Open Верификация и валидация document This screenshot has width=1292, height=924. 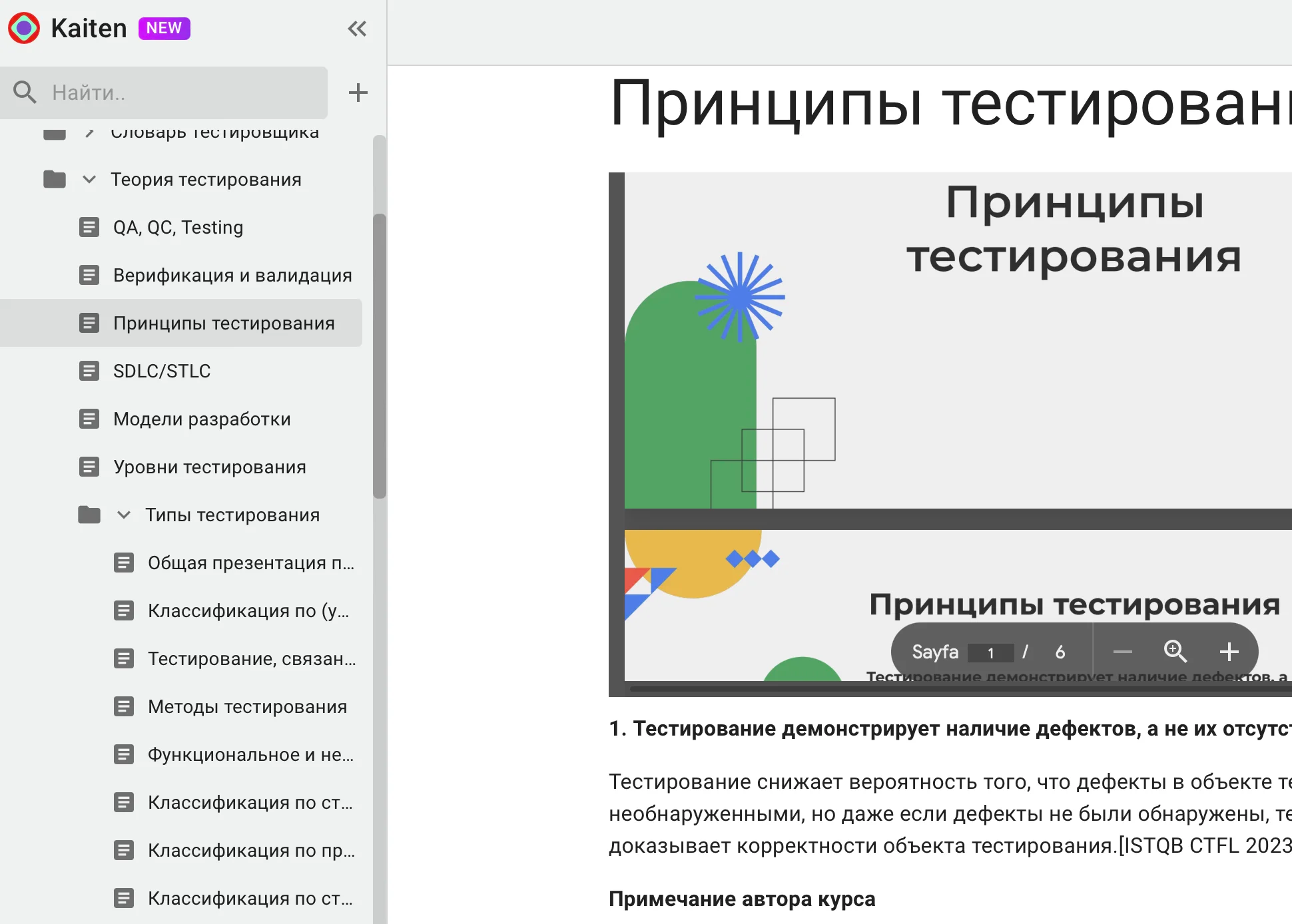(232, 276)
